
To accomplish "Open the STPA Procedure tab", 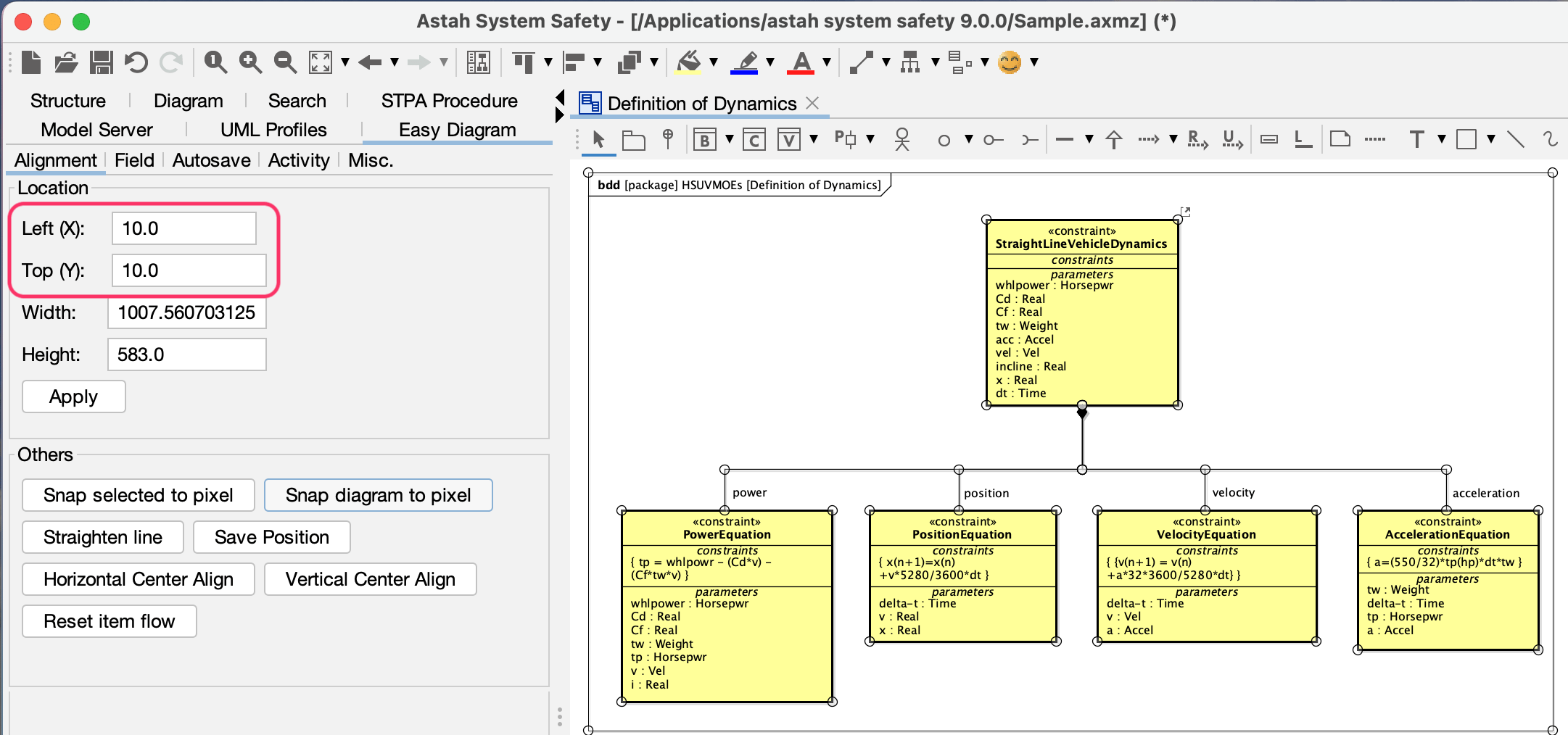I will (449, 101).
